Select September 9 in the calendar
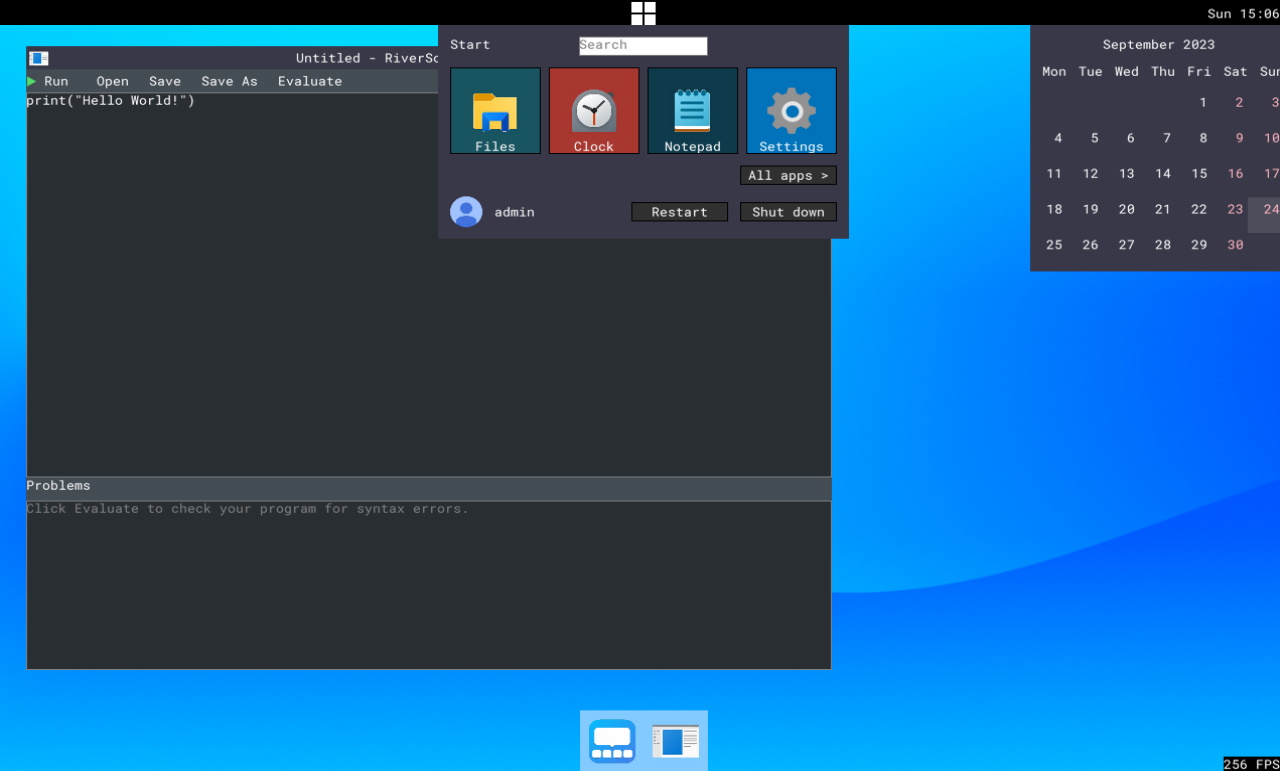 coord(1239,138)
